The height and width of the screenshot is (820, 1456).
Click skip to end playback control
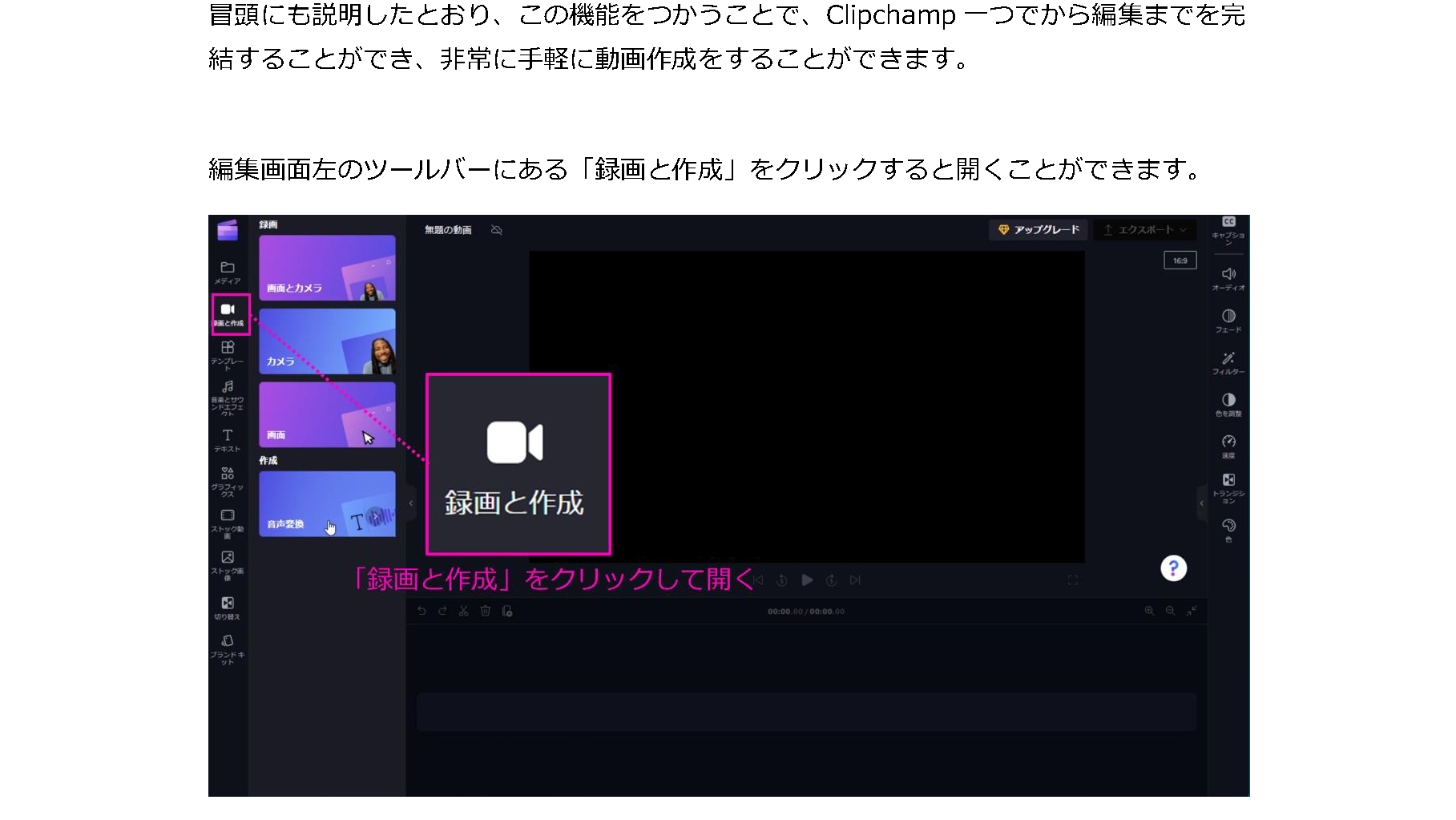[855, 580]
